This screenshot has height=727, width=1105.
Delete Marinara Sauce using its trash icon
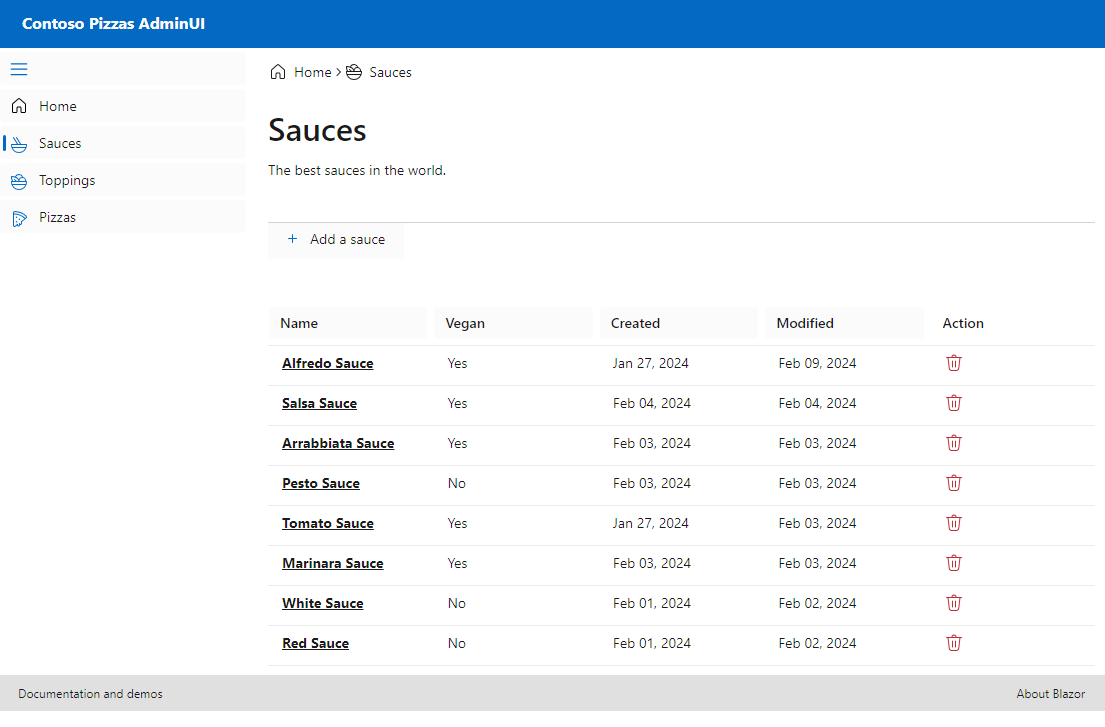tap(954, 563)
